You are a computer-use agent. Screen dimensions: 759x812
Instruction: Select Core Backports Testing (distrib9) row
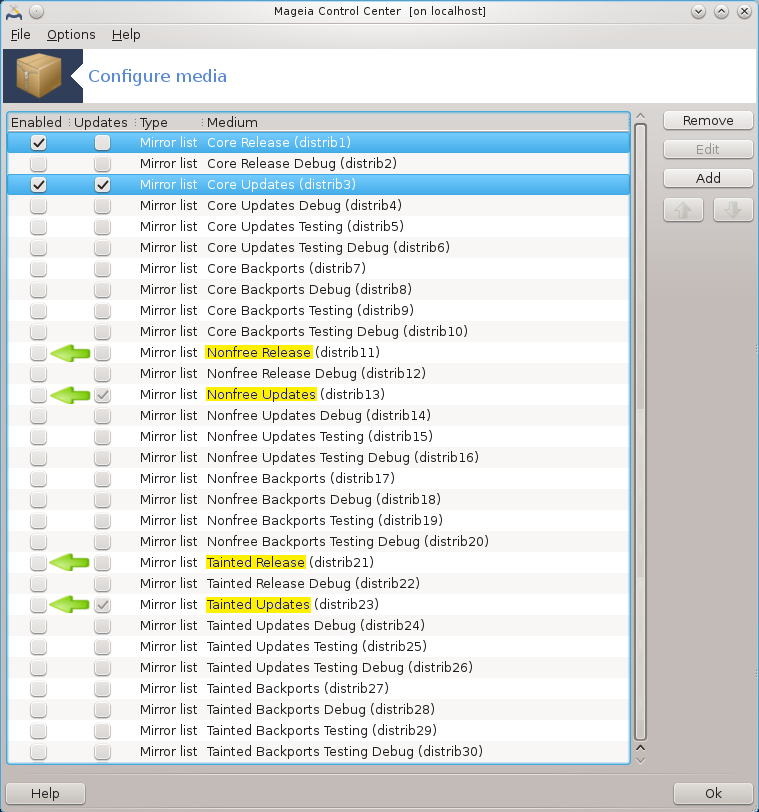[x=318, y=311]
